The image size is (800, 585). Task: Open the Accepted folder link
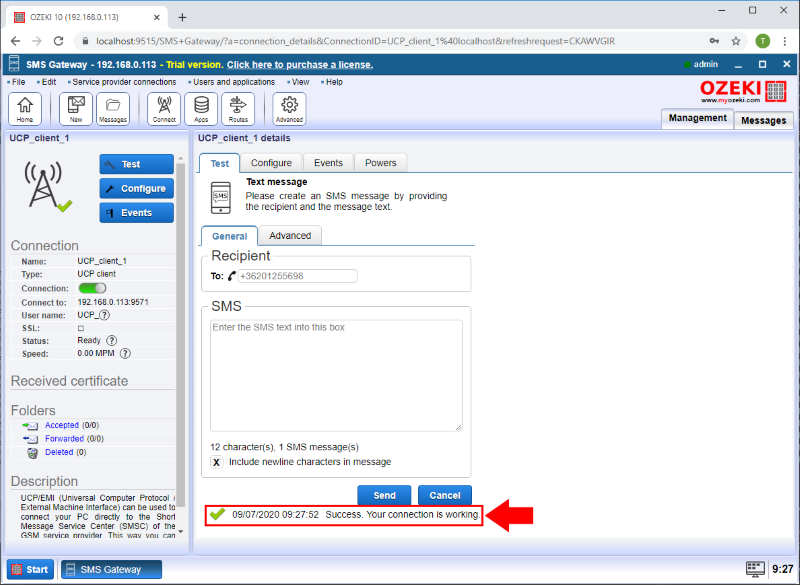62,425
